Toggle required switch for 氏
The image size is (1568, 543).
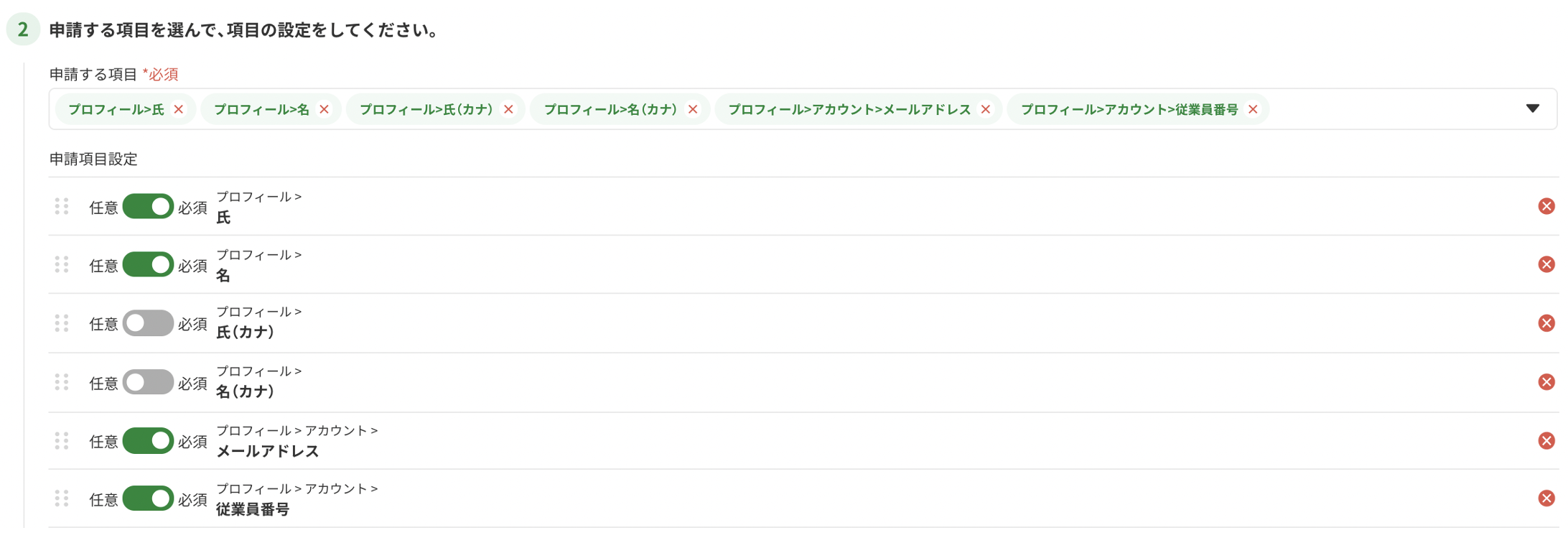(x=148, y=207)
